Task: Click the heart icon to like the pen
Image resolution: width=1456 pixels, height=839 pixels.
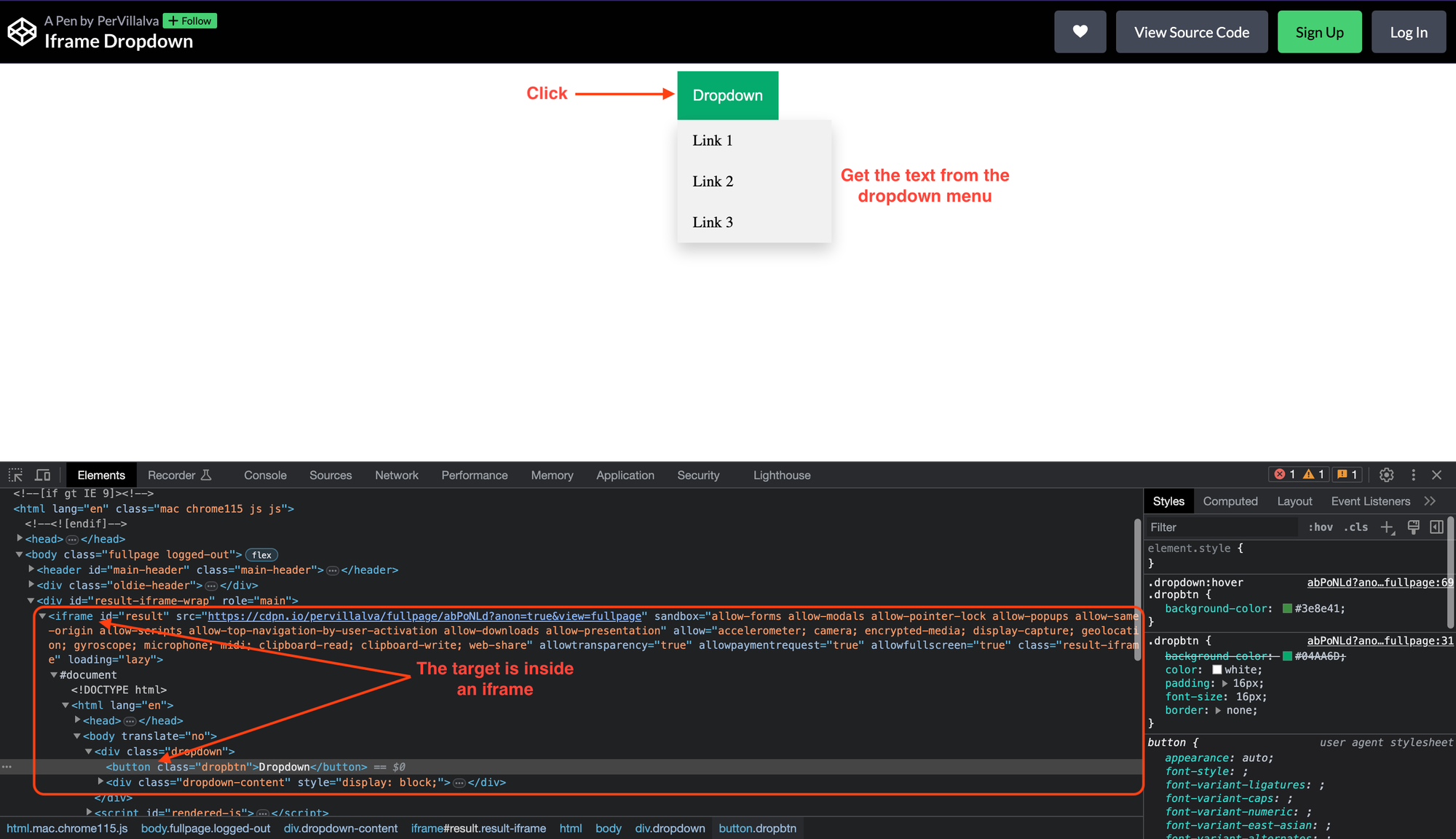Action: click(1080, 31)
